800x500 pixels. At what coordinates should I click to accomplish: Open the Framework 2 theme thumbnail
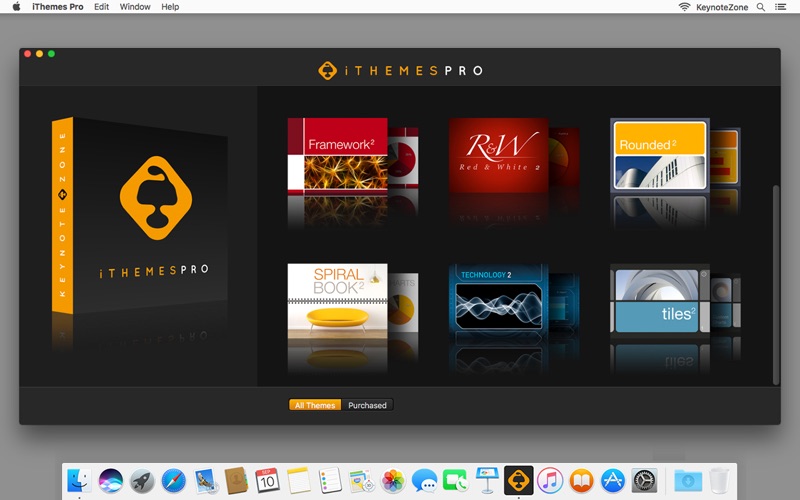337,156
